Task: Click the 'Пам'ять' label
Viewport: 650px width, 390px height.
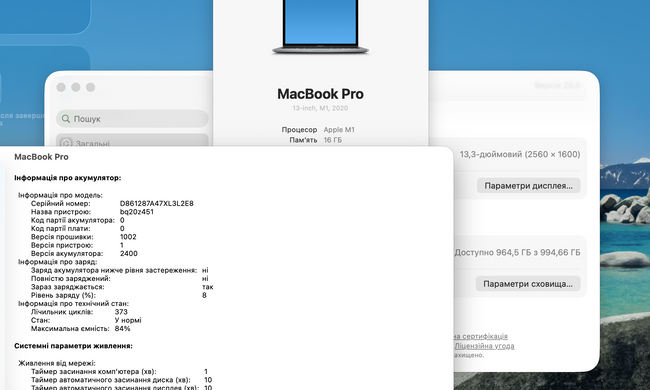Action: pos(303,140)
